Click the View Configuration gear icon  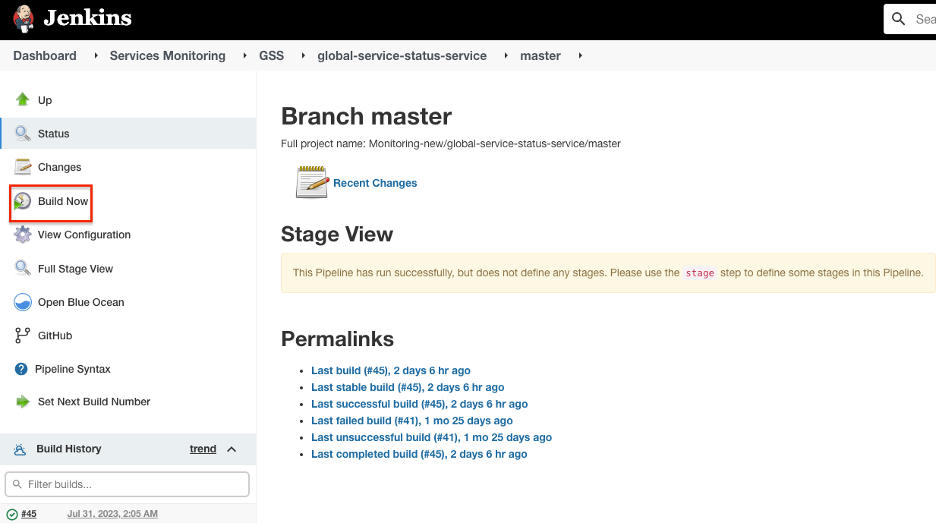click(23, 235)
